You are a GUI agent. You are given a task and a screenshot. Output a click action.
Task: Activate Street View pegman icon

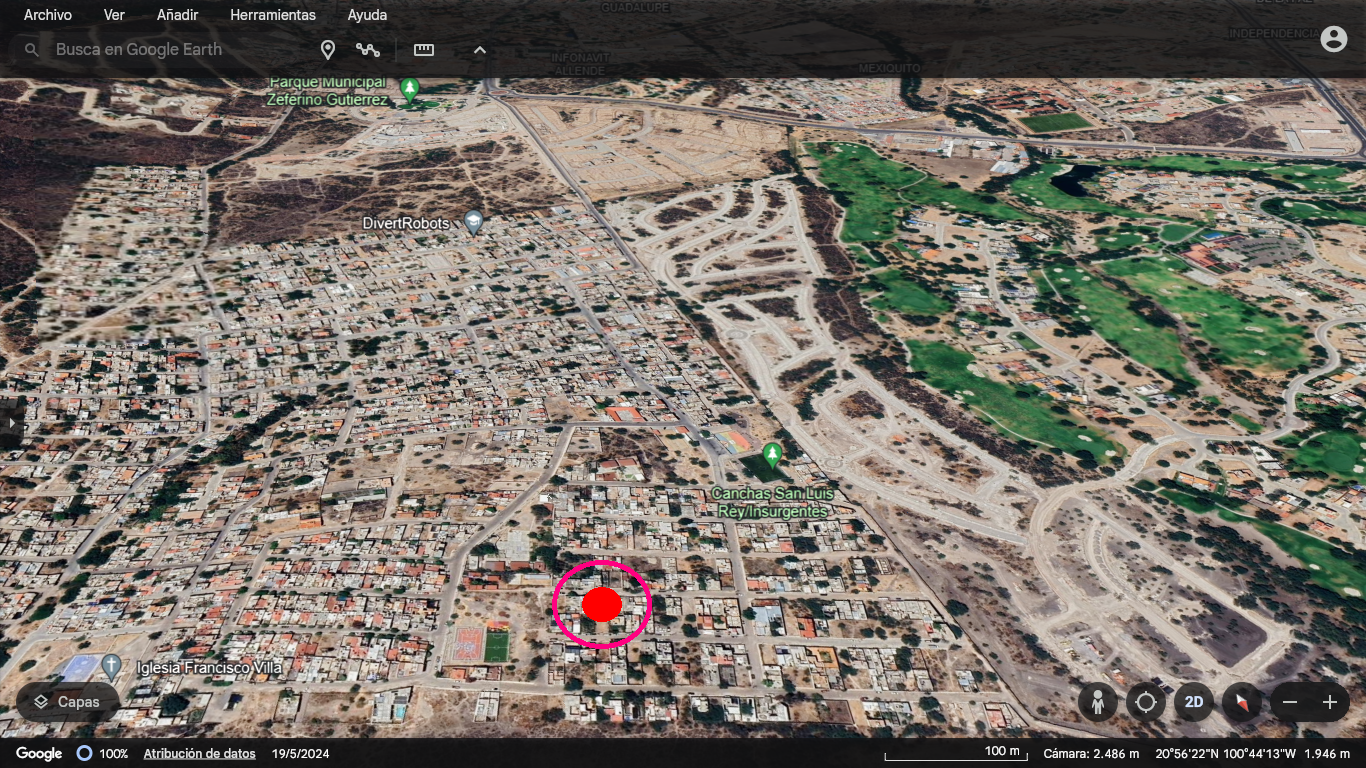point(1098,702)
